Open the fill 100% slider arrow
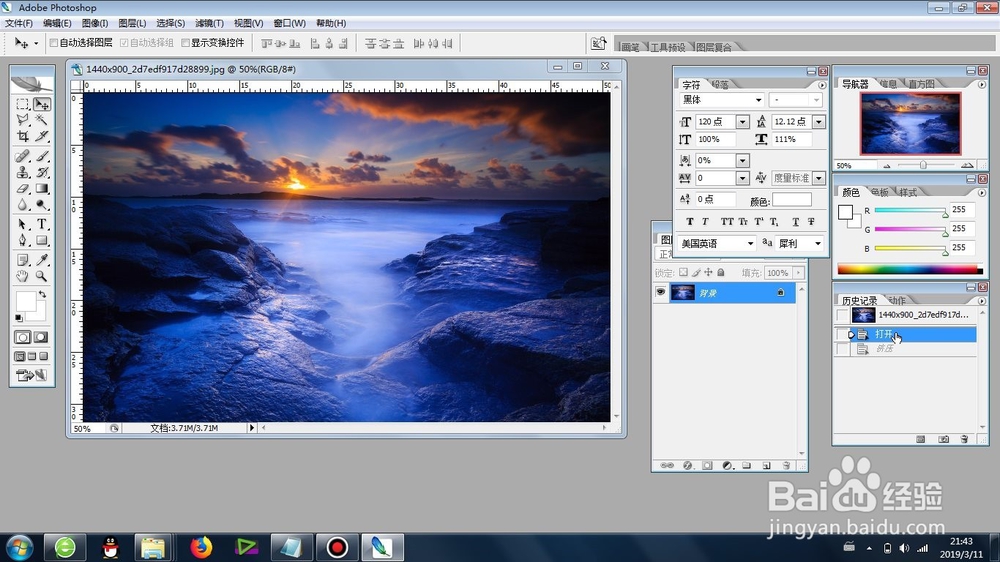 [798, 272]
